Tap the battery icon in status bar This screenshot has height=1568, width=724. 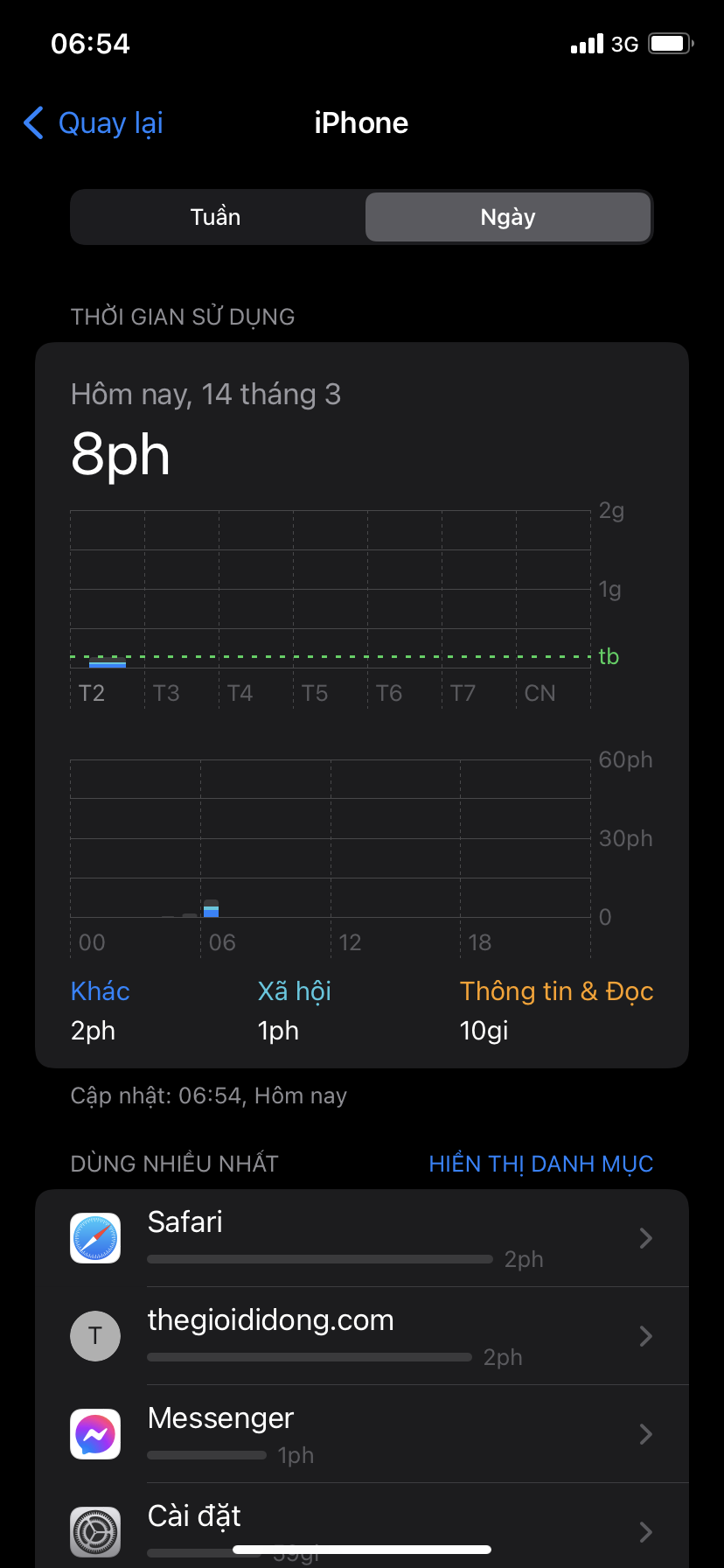(671, 44)
